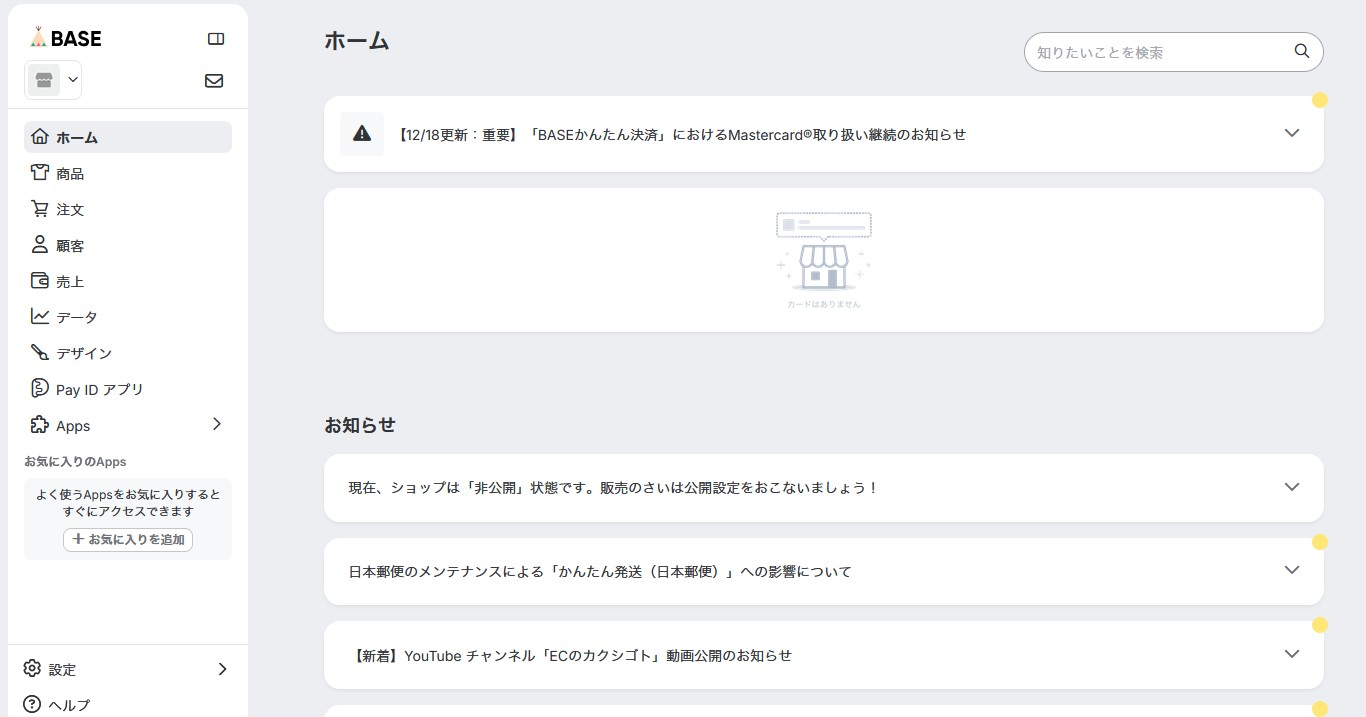
Task: Click the 顧客 person icon
Action: click(x=40, y=245)
